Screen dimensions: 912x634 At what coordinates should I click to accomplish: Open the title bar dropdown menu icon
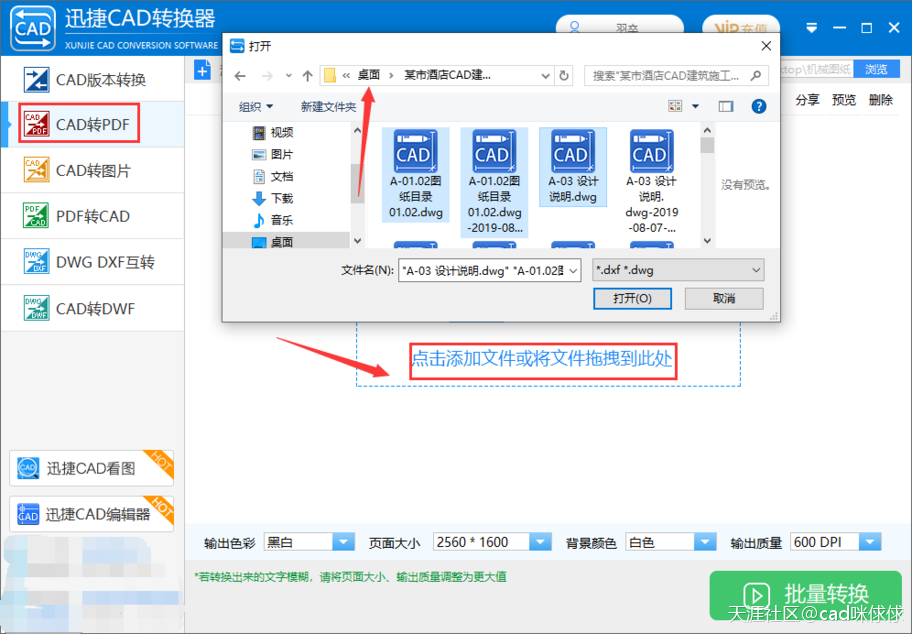811,28
